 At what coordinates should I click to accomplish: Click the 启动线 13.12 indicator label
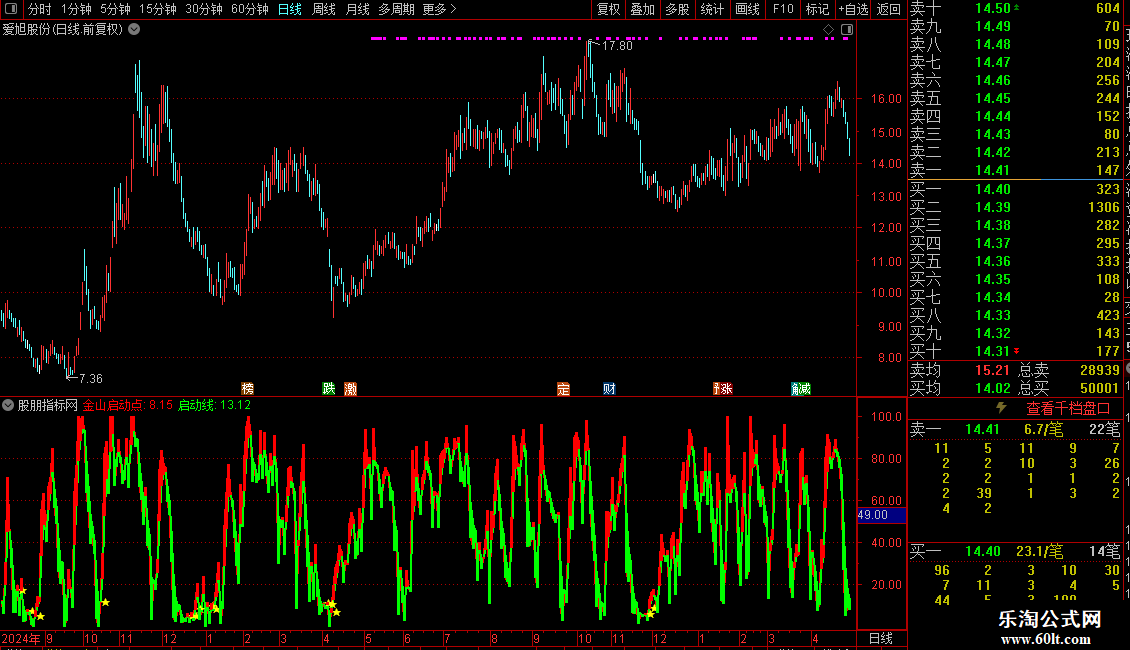[214, 405]
